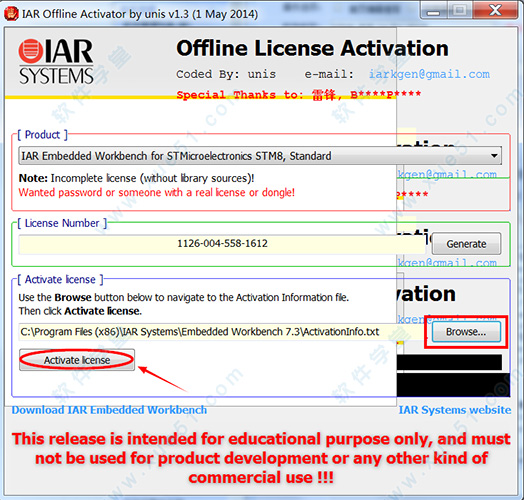Click the IAR Systems logo
The image size is (524, 500).
[56, 62]
